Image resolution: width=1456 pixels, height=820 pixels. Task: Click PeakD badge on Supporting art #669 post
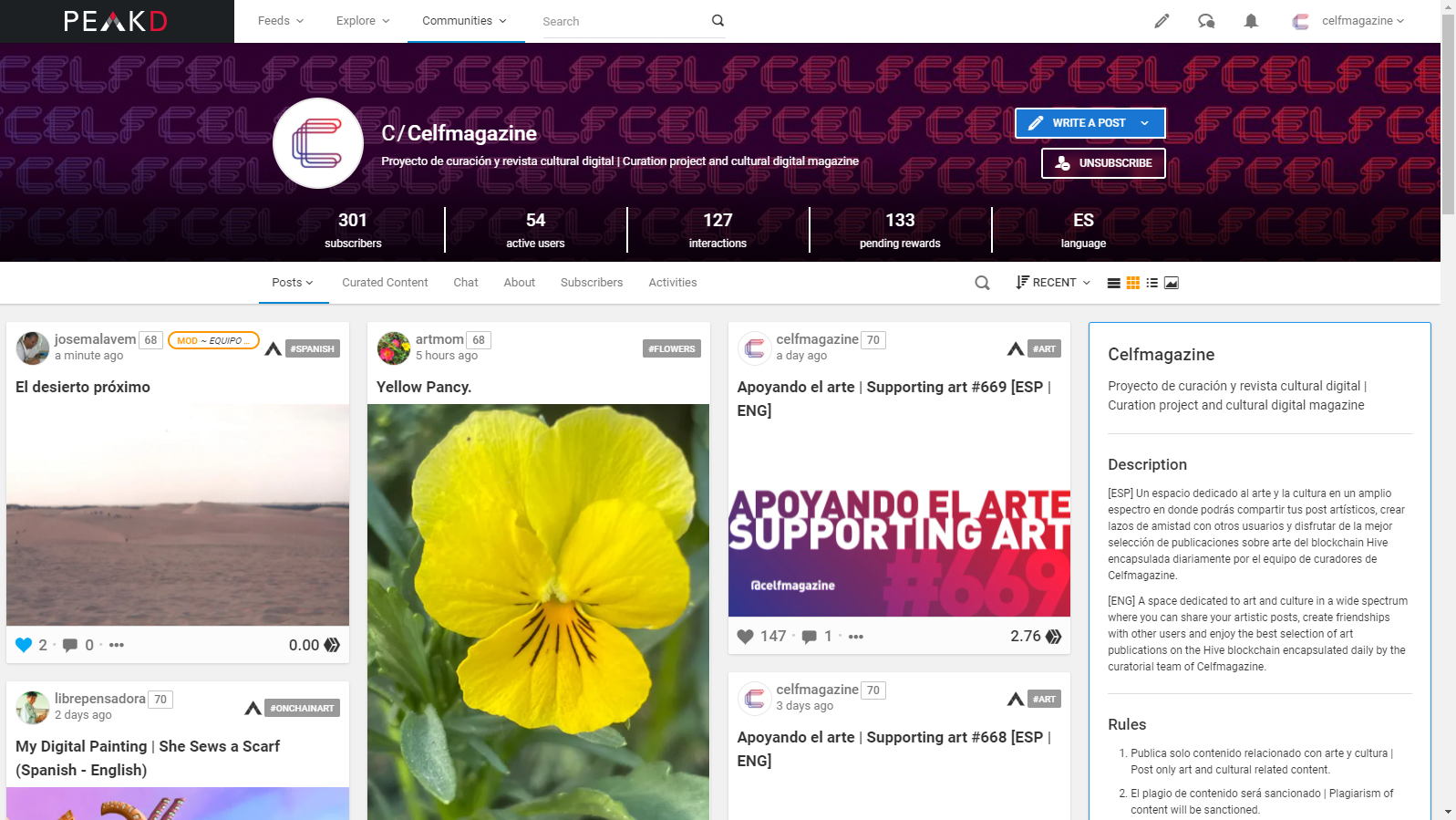pyautogui.click(x=1016, y=348)
